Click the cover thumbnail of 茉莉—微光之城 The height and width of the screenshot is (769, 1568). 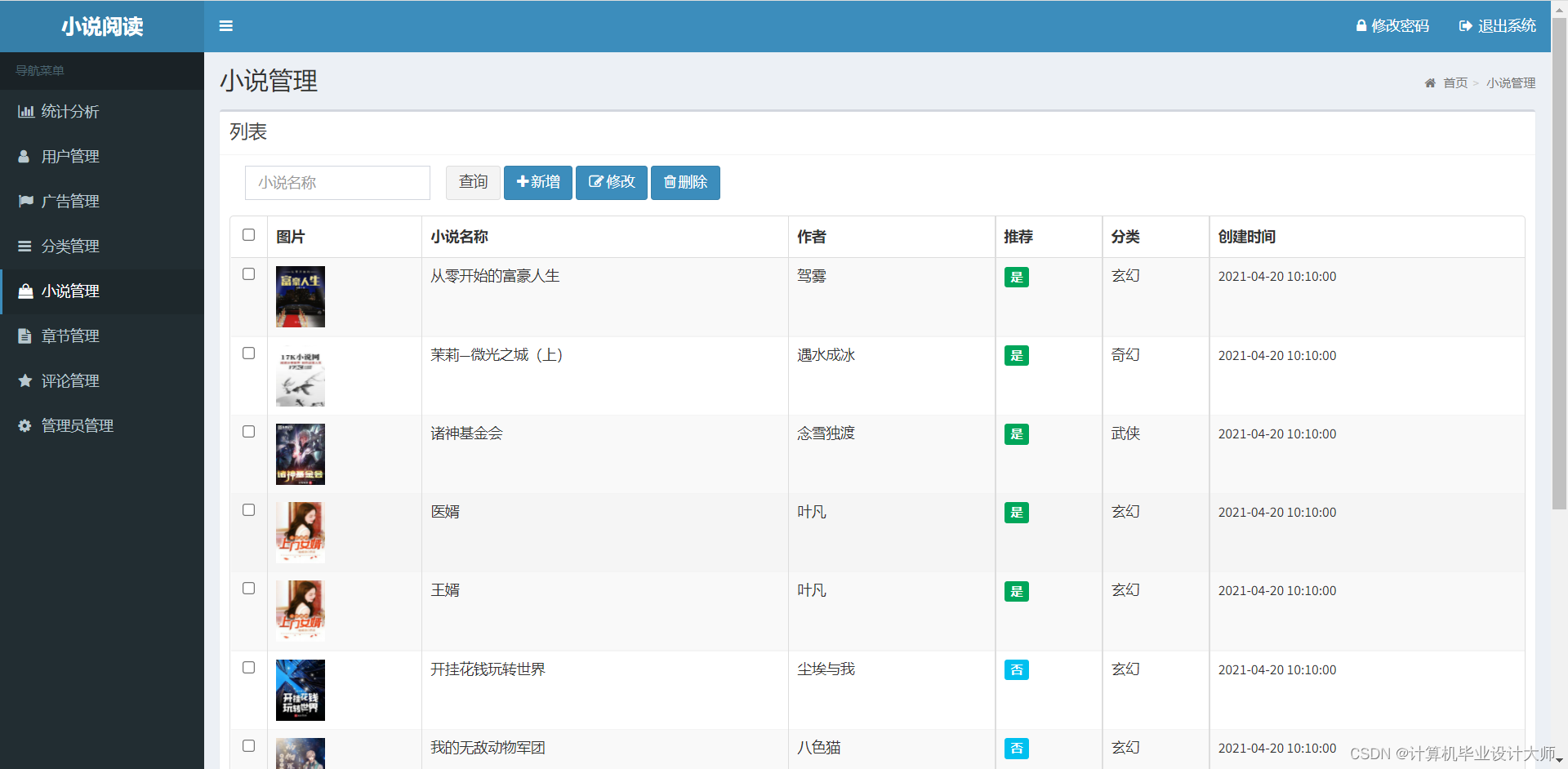pos(301,376)
